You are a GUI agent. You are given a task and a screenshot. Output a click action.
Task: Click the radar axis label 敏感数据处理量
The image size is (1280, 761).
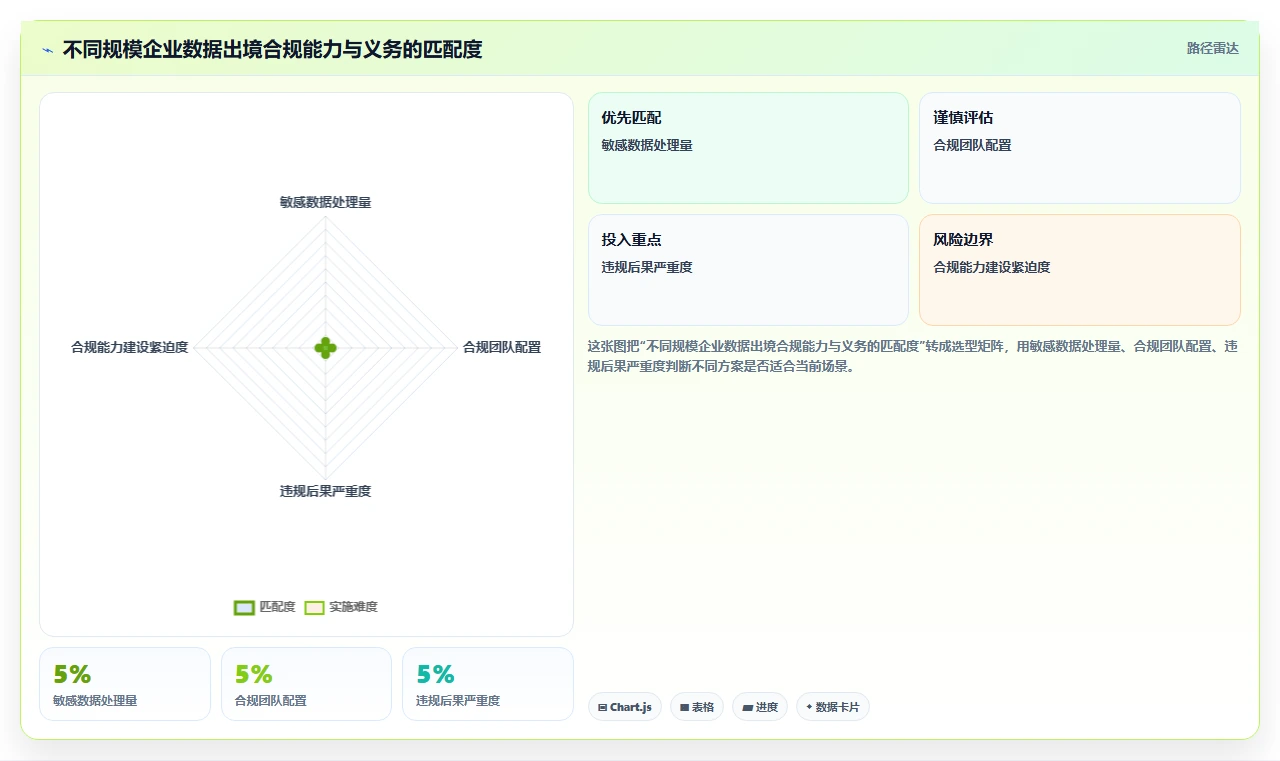point(326,202)
